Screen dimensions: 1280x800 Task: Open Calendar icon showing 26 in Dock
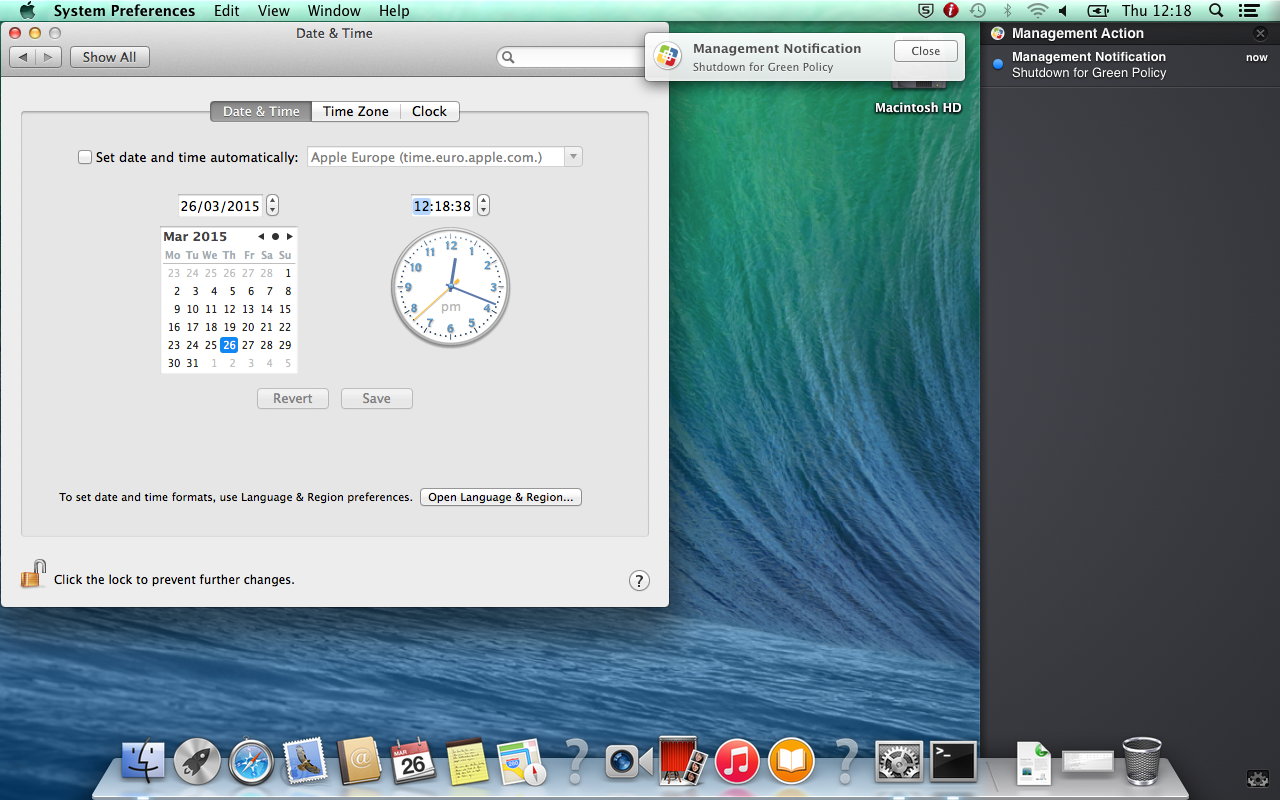click(x=413, y=763)
